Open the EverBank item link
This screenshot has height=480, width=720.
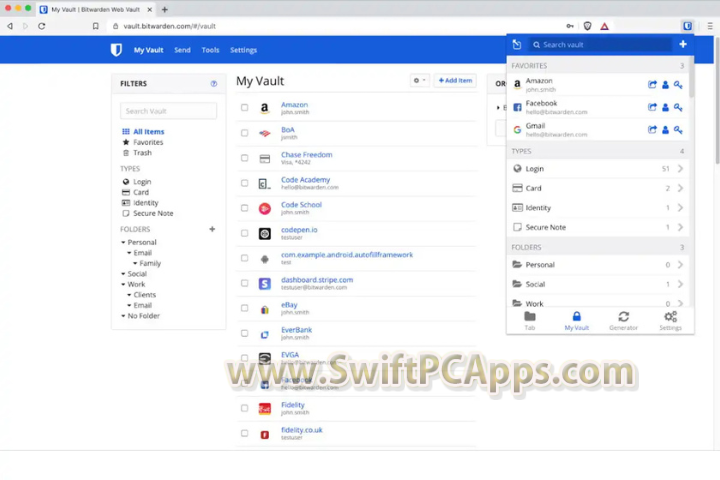(296, 329)
